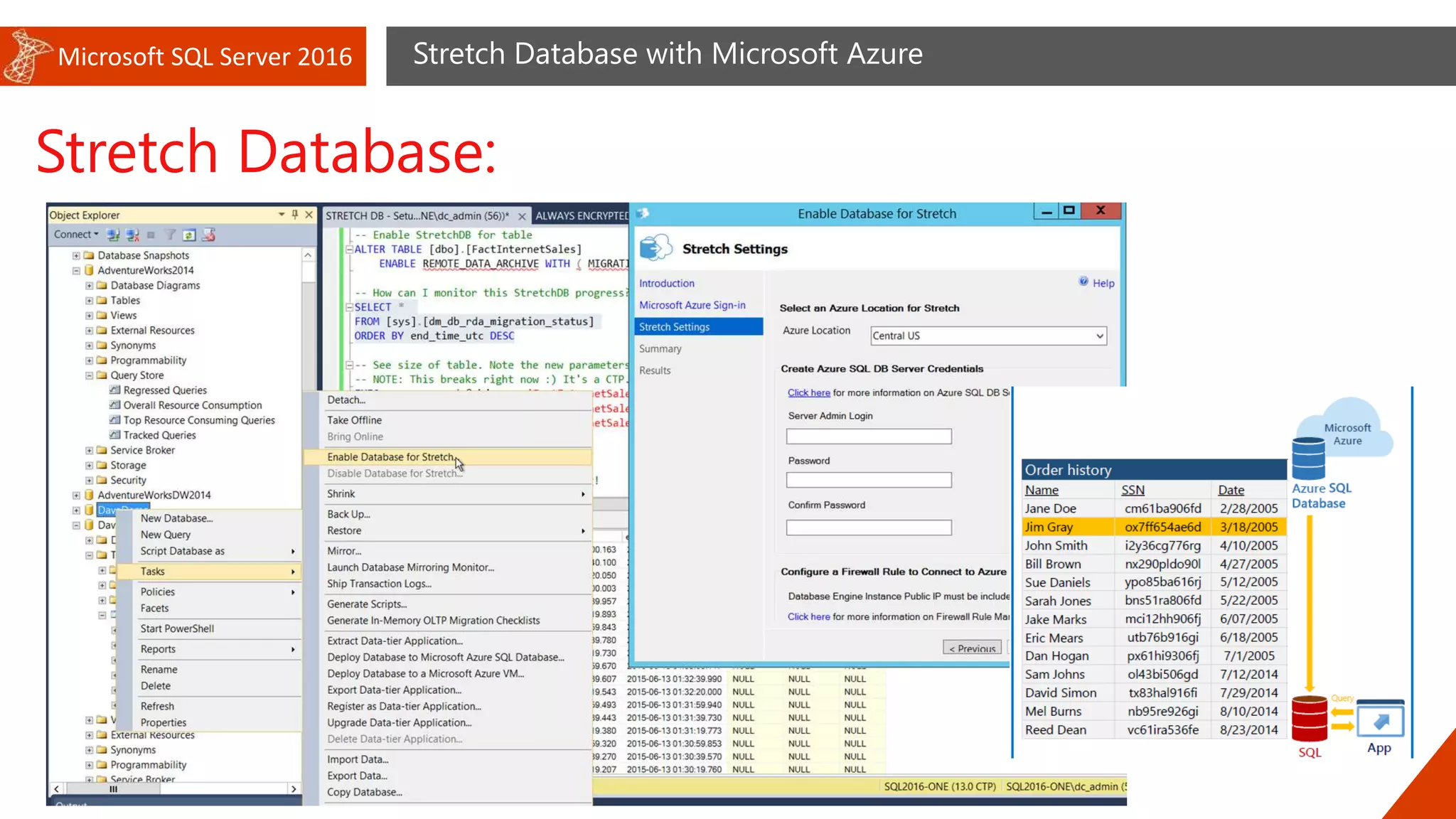
Task: Expand the Database Snapshots node
Action: click(x=76, y=255)
